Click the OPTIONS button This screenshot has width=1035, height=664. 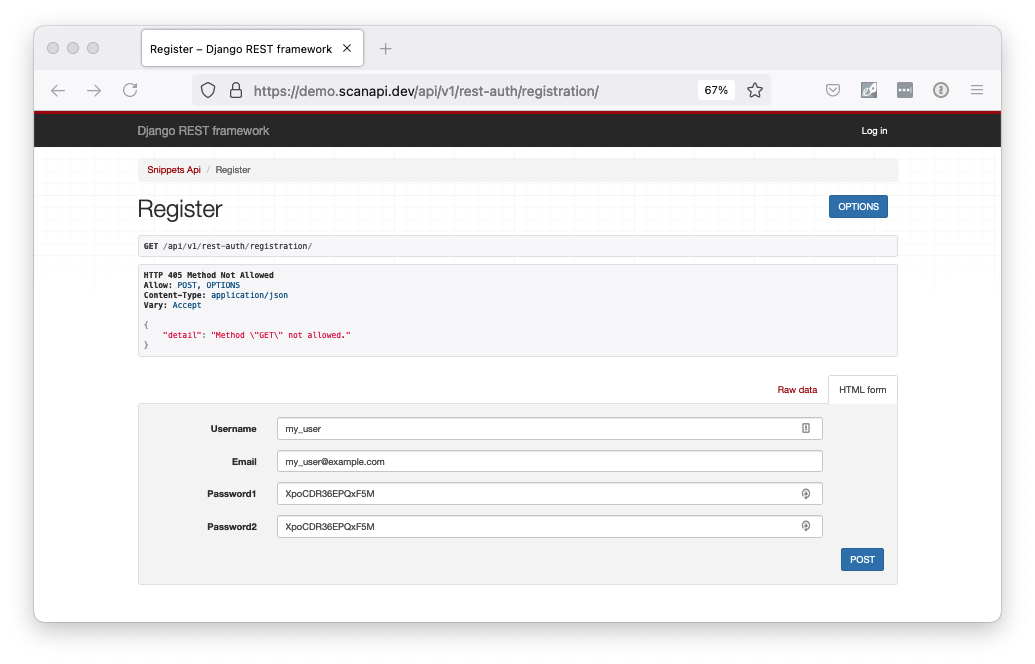858,206
